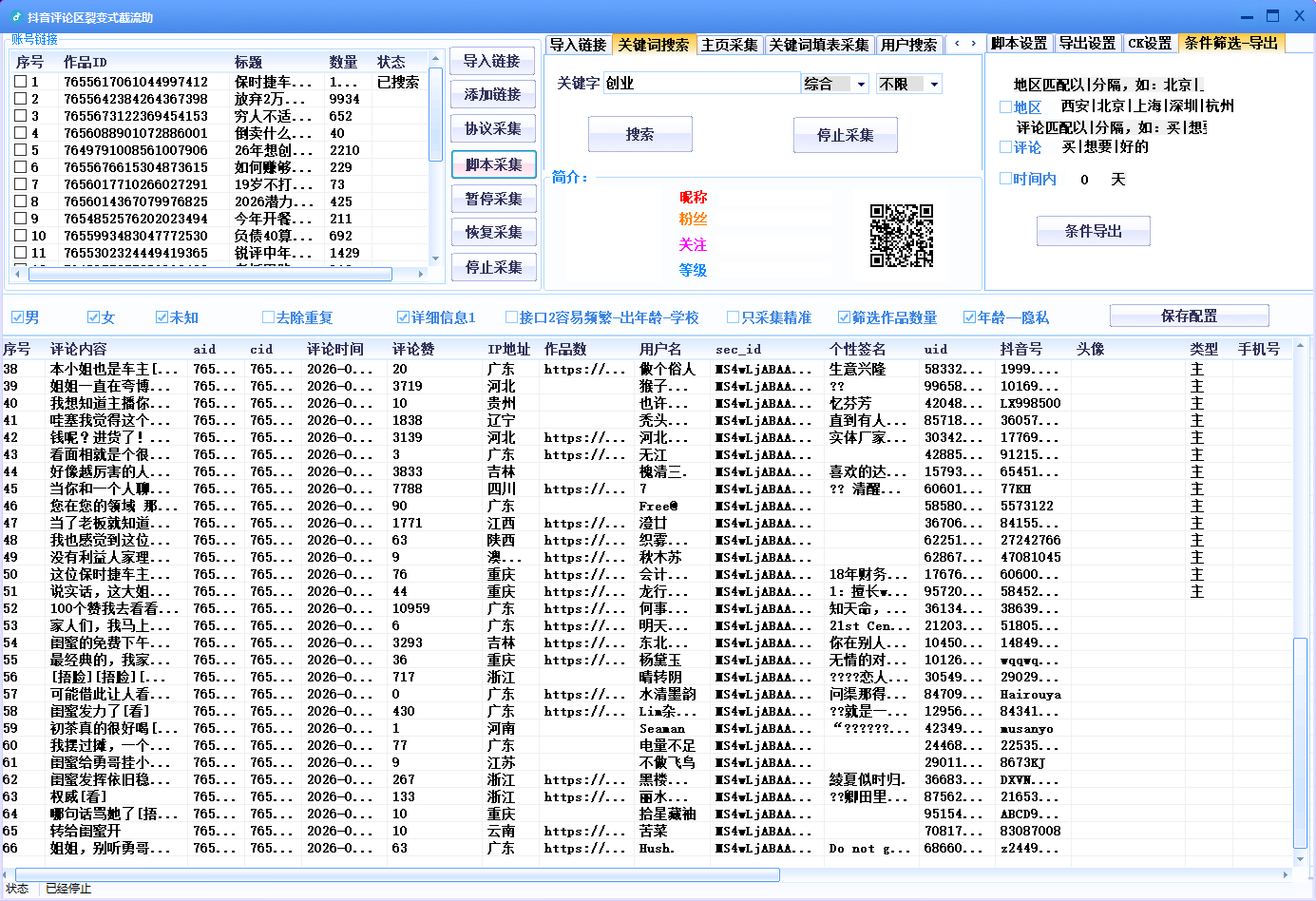Click the app logo icon in title bar

tap(16, 17)
